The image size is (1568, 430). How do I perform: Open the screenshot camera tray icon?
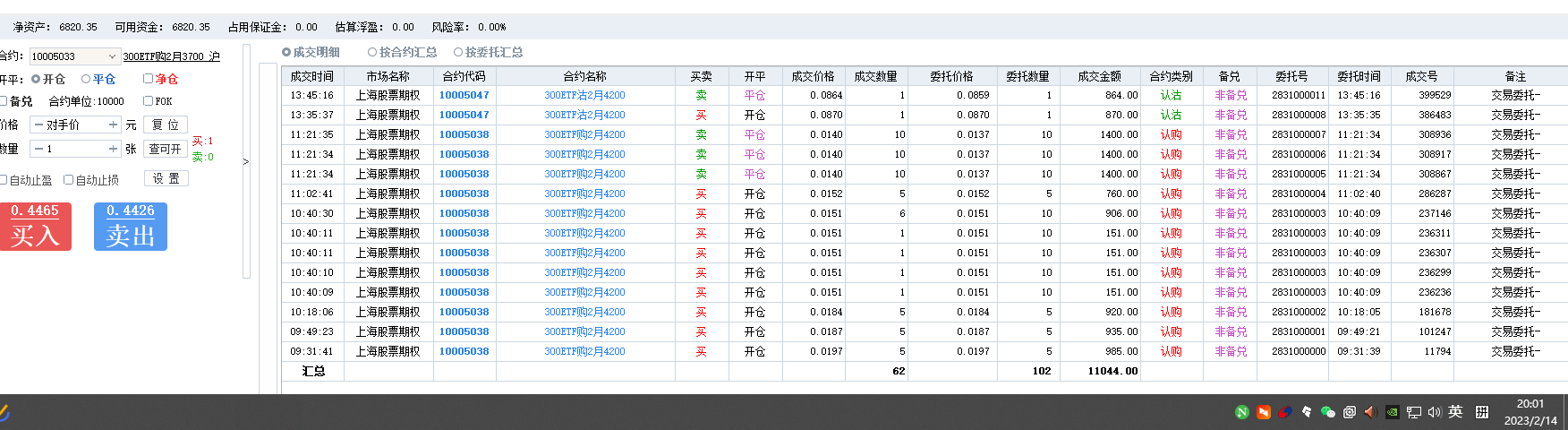click(1350, 412)
